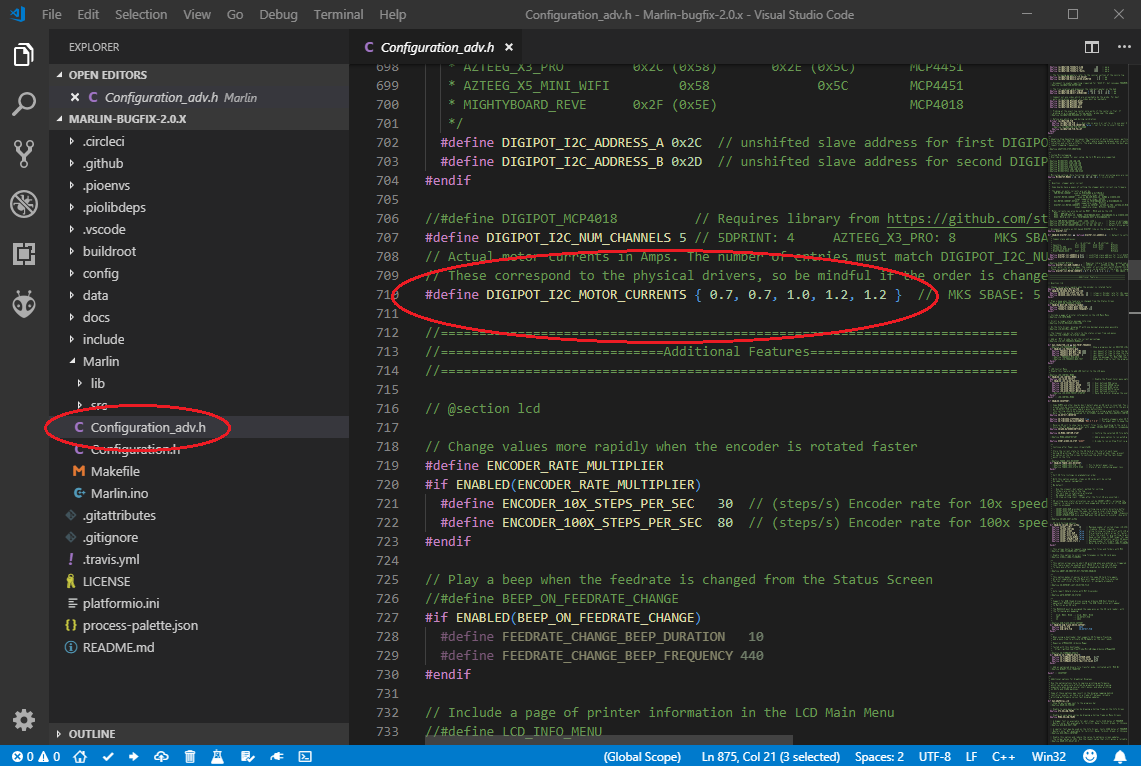This screenshot has width=1141, height=766.
Task: Select the Configuration_adv.h editor tab
Action: pyautogui.click(x=437, y=47)
